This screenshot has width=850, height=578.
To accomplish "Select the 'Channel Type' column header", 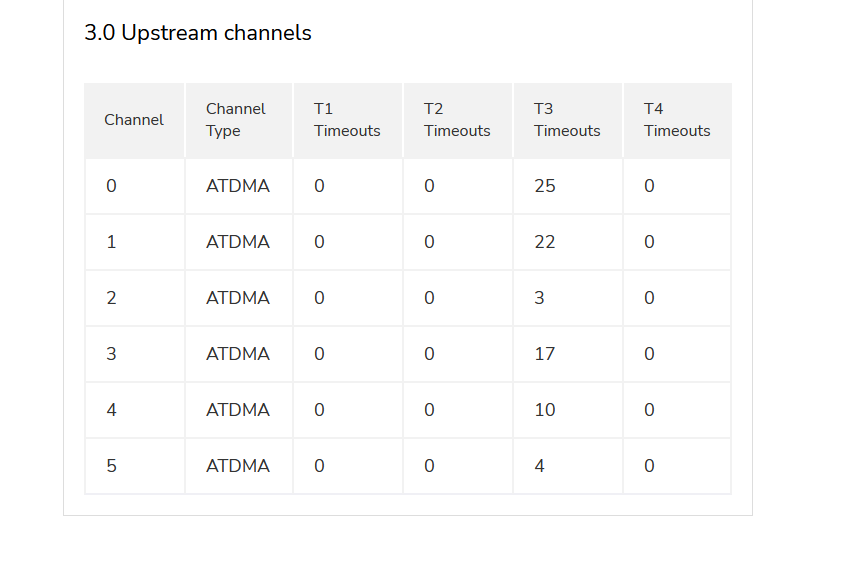I will point(236,120).
